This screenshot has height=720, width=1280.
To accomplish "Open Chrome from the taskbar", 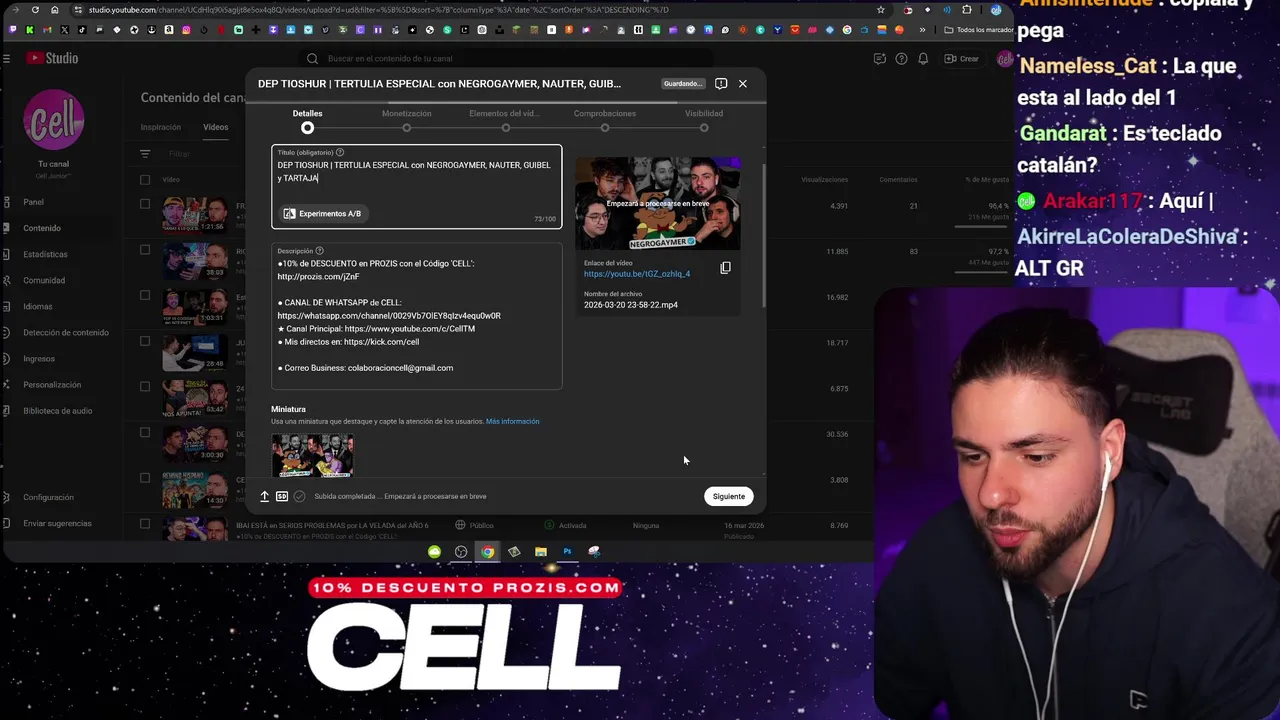I will 487,551.
